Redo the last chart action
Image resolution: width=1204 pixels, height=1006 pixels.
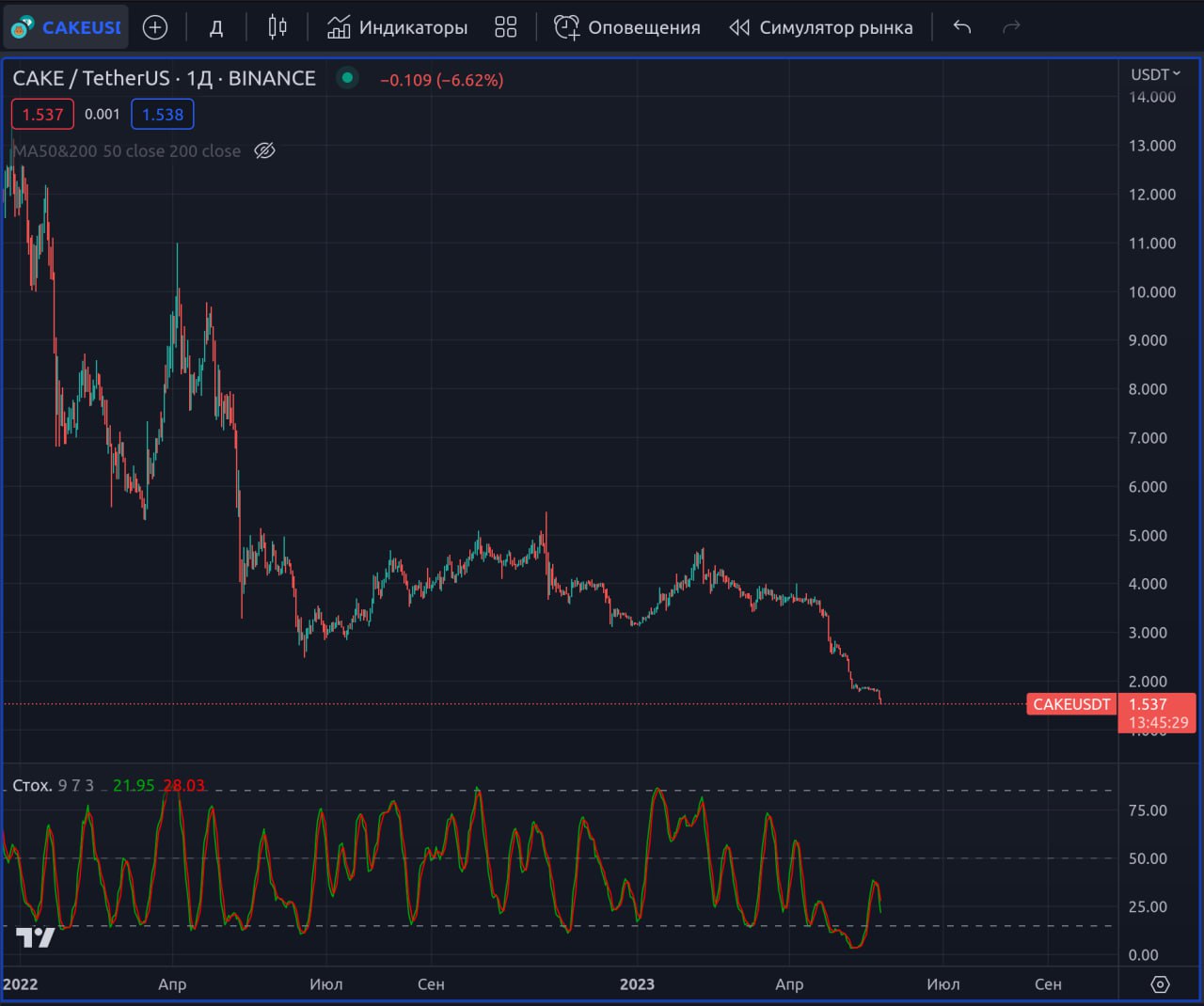(1011, 27)
